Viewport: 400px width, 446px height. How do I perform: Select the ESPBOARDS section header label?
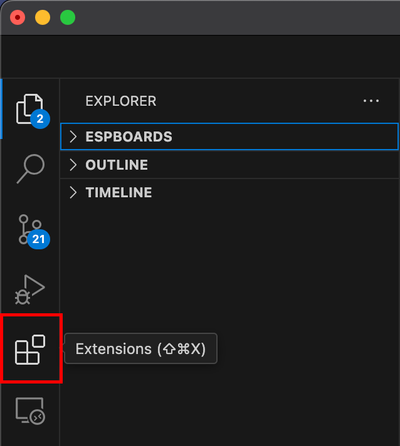(x=129, y=137)
